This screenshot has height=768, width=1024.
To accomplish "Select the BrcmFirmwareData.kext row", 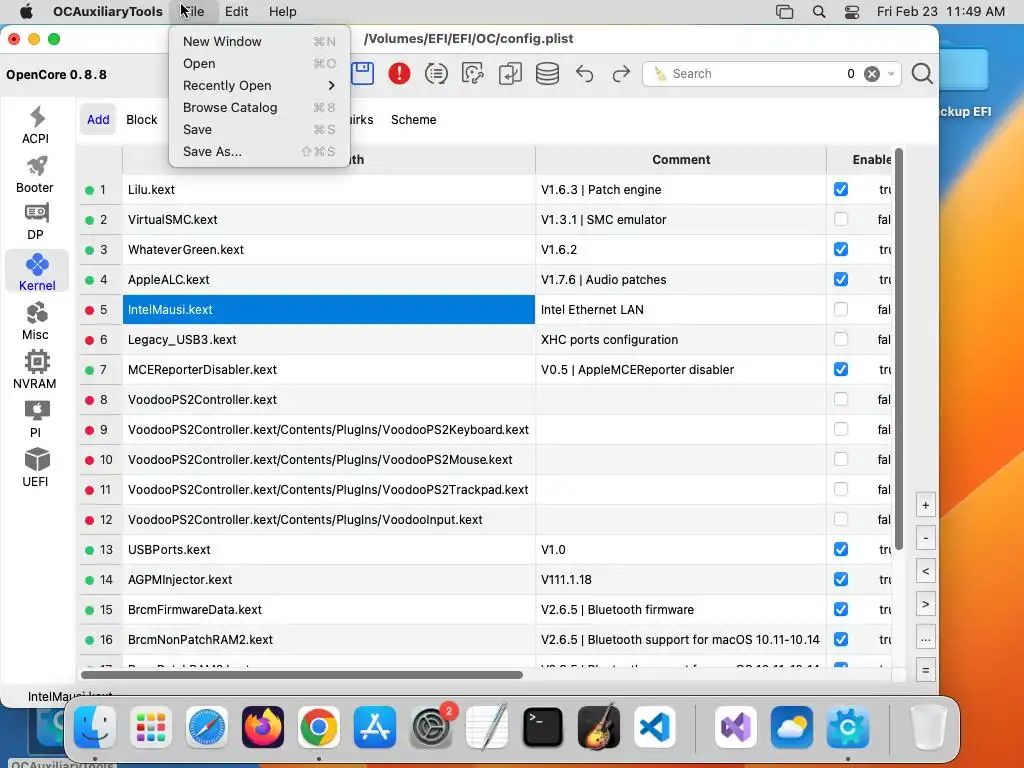I will [x=328, y=609].
